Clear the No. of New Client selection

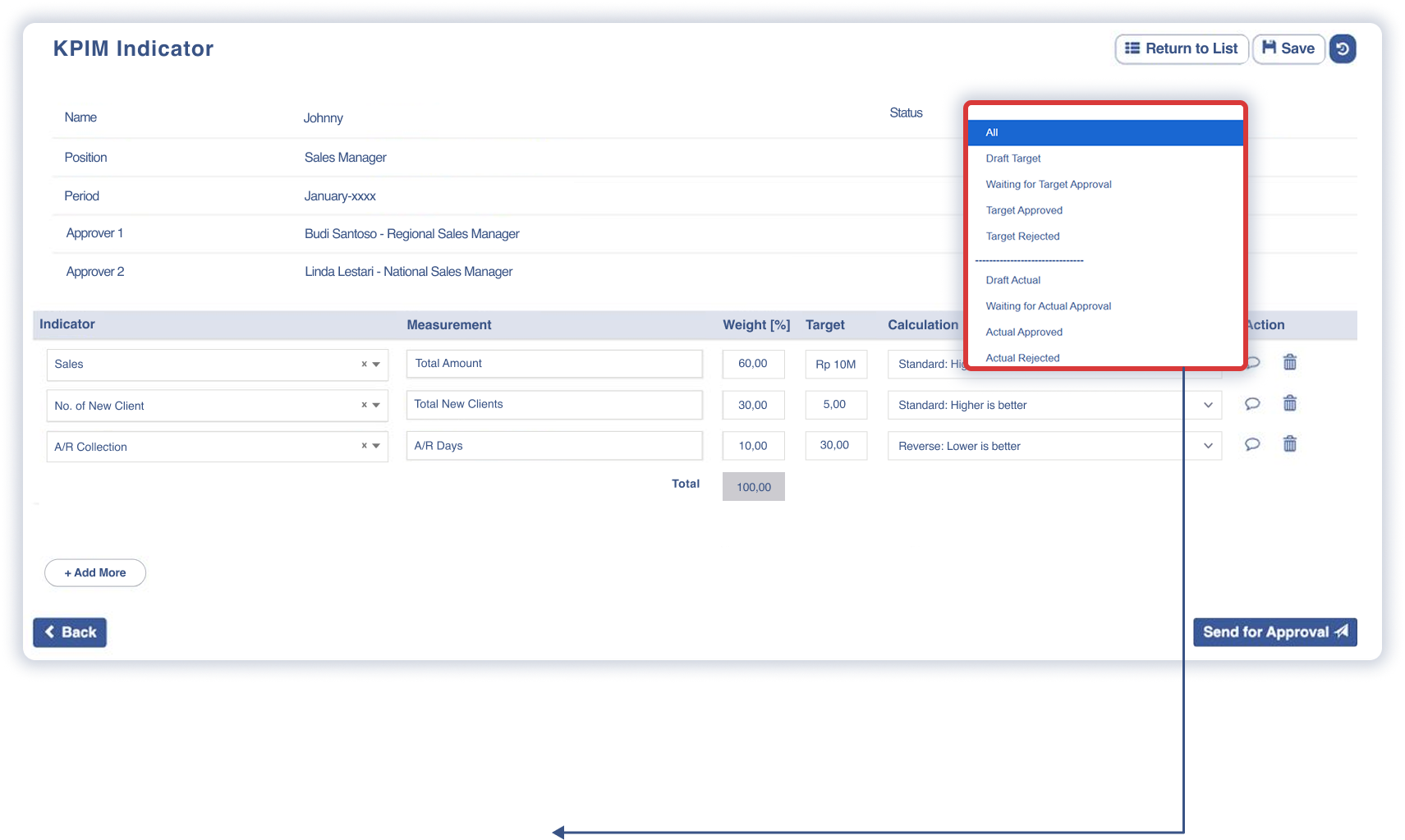(x=364, y=405)
